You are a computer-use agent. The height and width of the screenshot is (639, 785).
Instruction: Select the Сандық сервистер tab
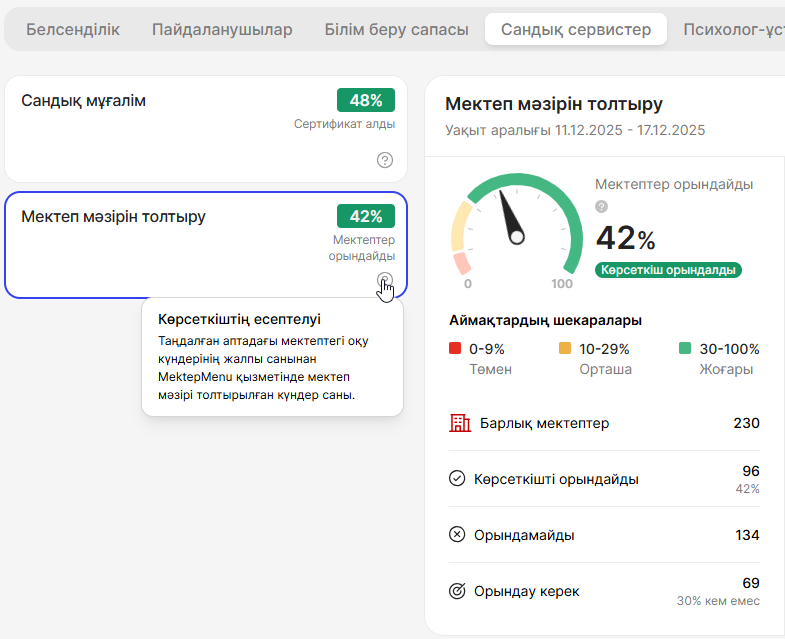coord(575,30)
